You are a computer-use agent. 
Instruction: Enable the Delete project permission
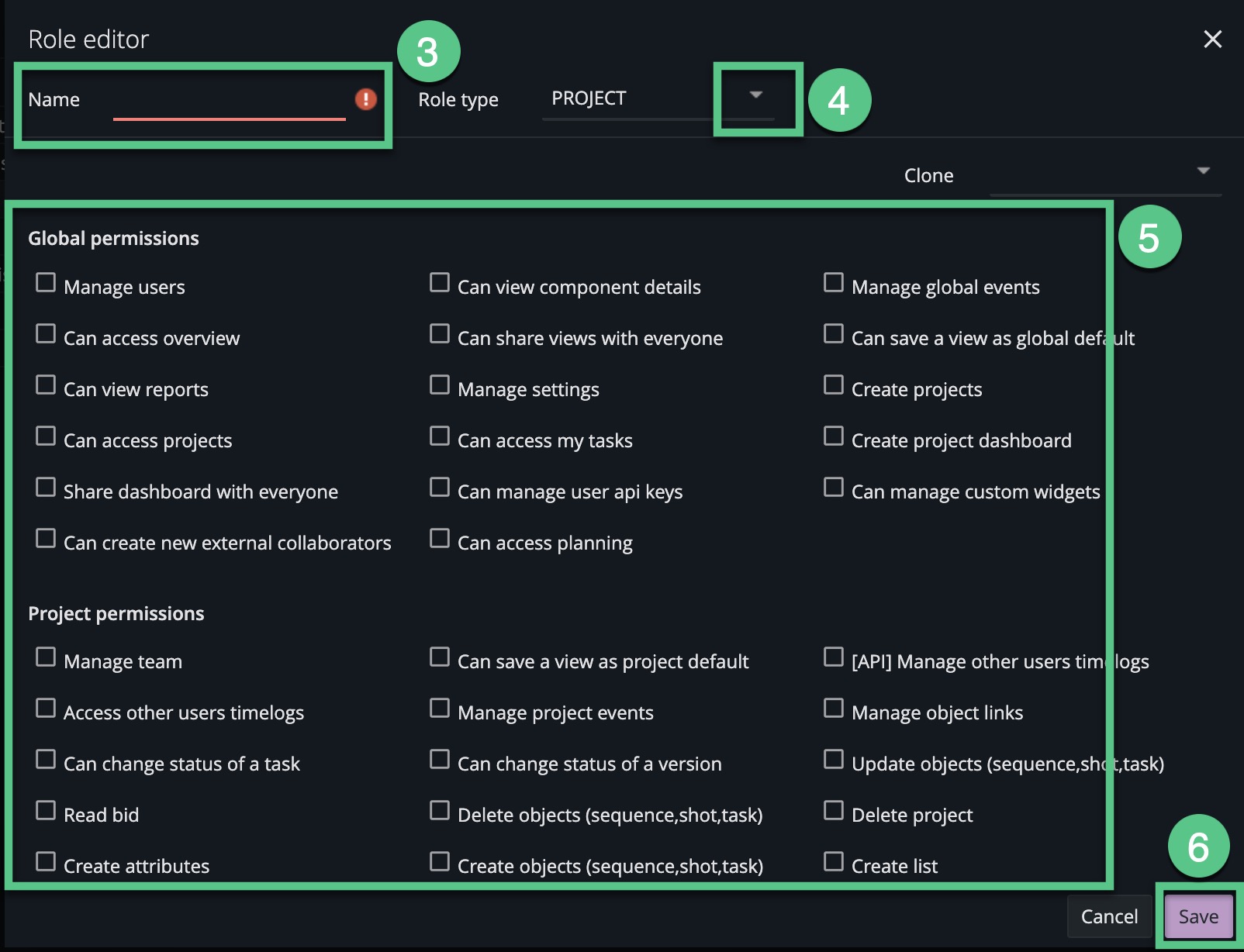[834, 809]
